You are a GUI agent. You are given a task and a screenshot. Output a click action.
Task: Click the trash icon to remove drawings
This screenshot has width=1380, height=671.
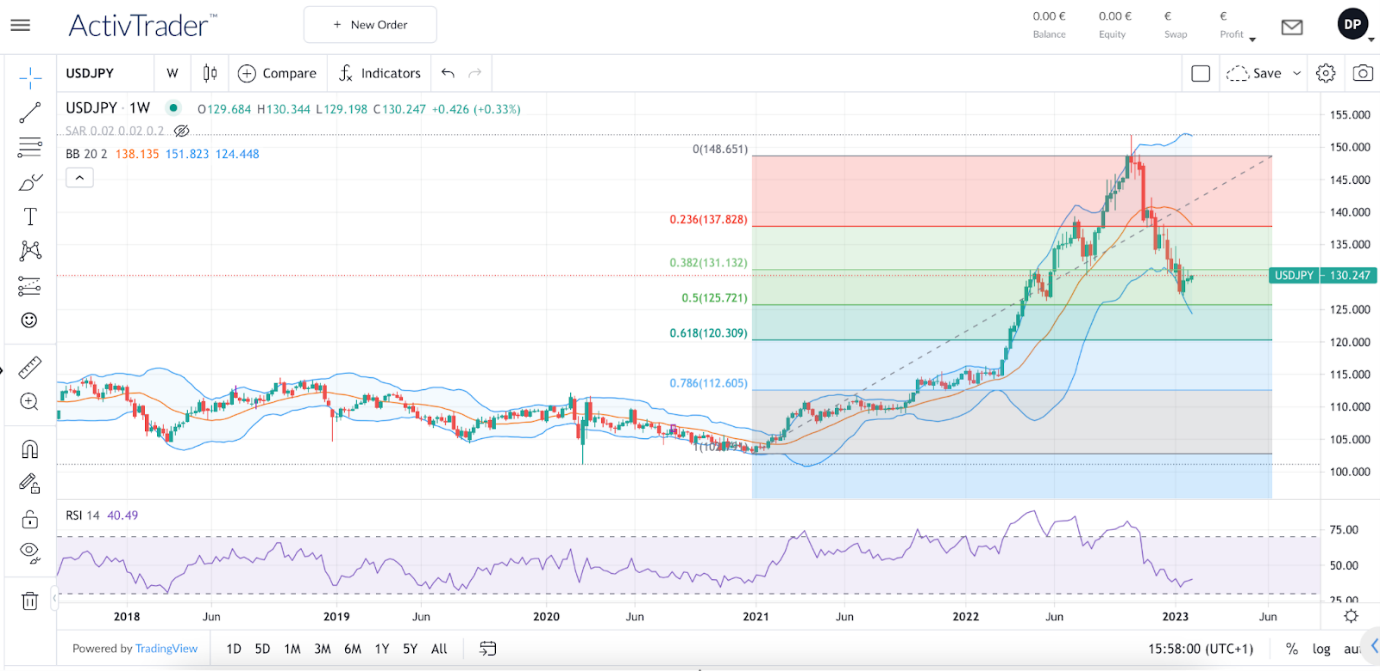29,600
